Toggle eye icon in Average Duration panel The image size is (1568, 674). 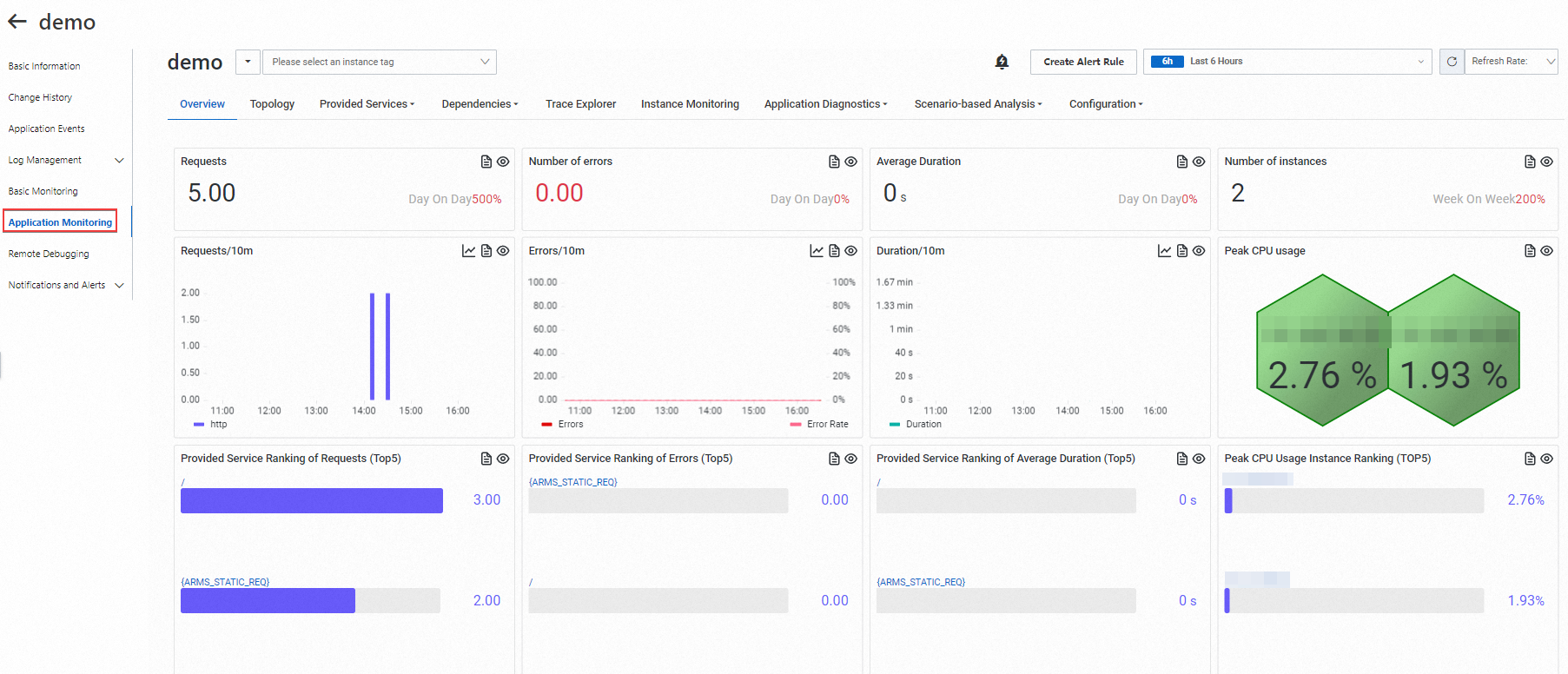pyautogui.click(x=1199, y=162)
